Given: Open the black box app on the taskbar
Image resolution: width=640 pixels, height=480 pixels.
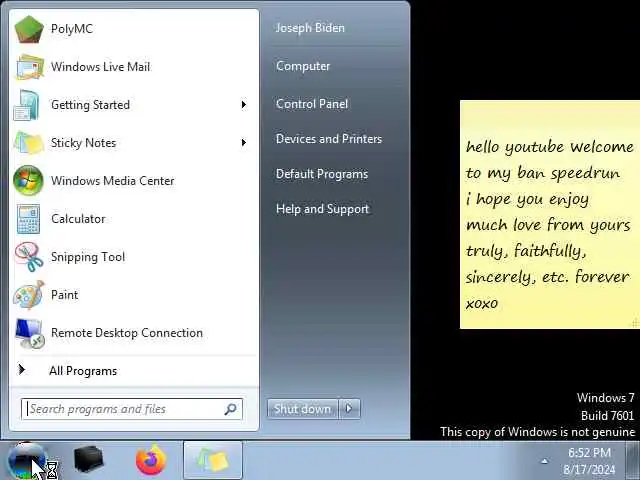Looking at the screenshot, I should [x=89, y=460].
